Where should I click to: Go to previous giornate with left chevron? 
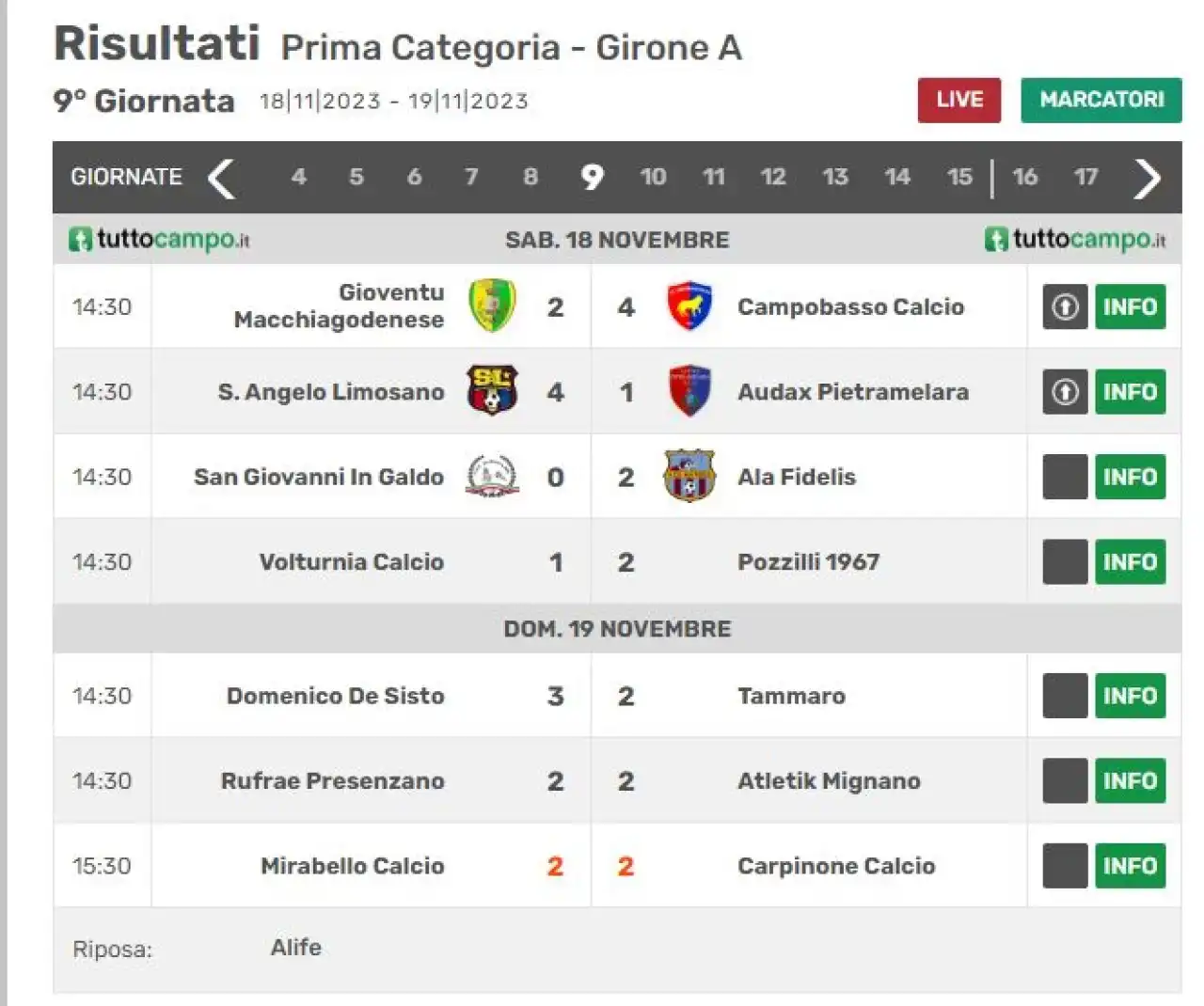pyautogui.click(x=222, y=178)
